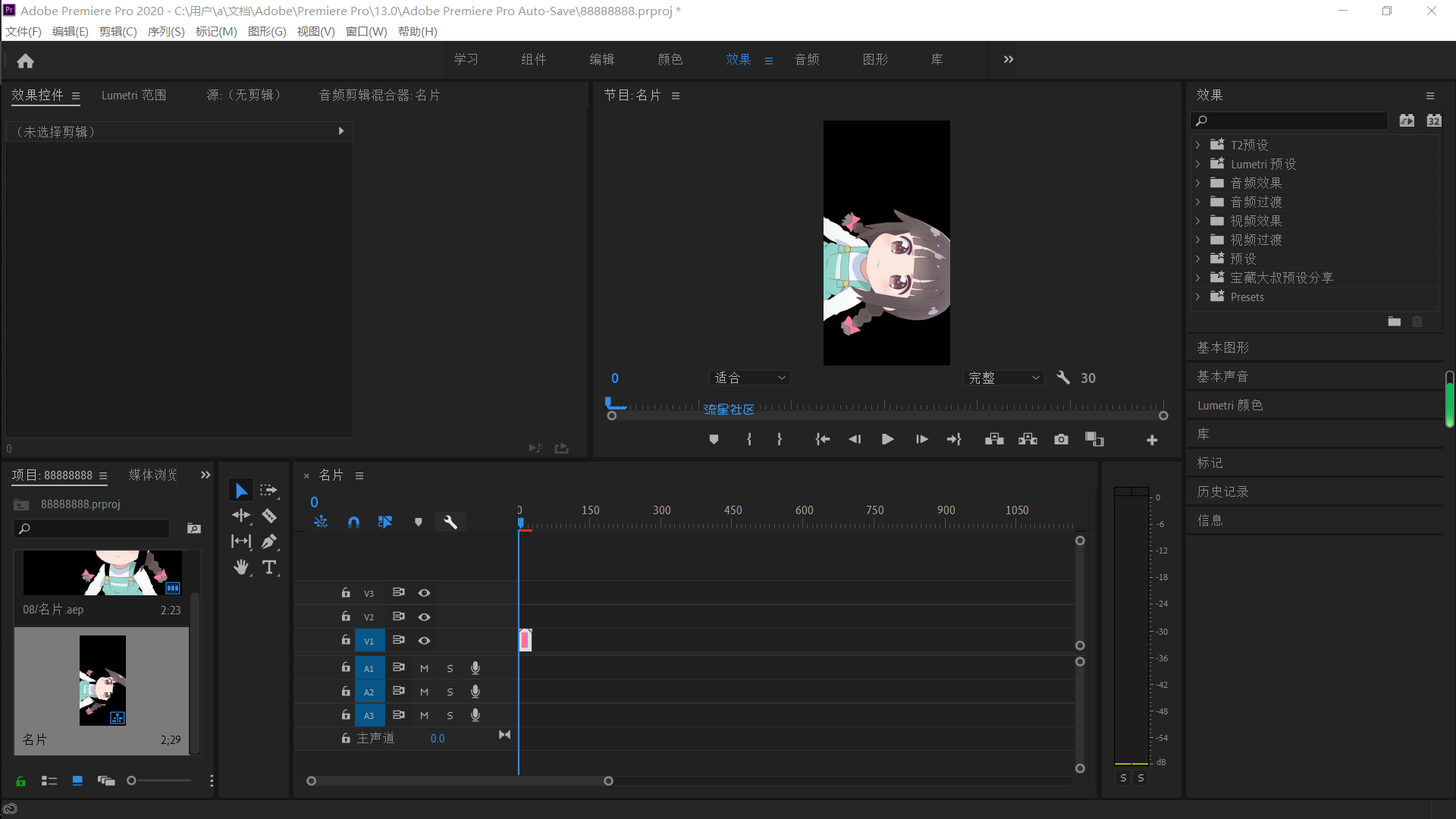Viewport: 1456px width, 819px height.
Task: Open the 序列(S) menu
Action: (166, 31)
